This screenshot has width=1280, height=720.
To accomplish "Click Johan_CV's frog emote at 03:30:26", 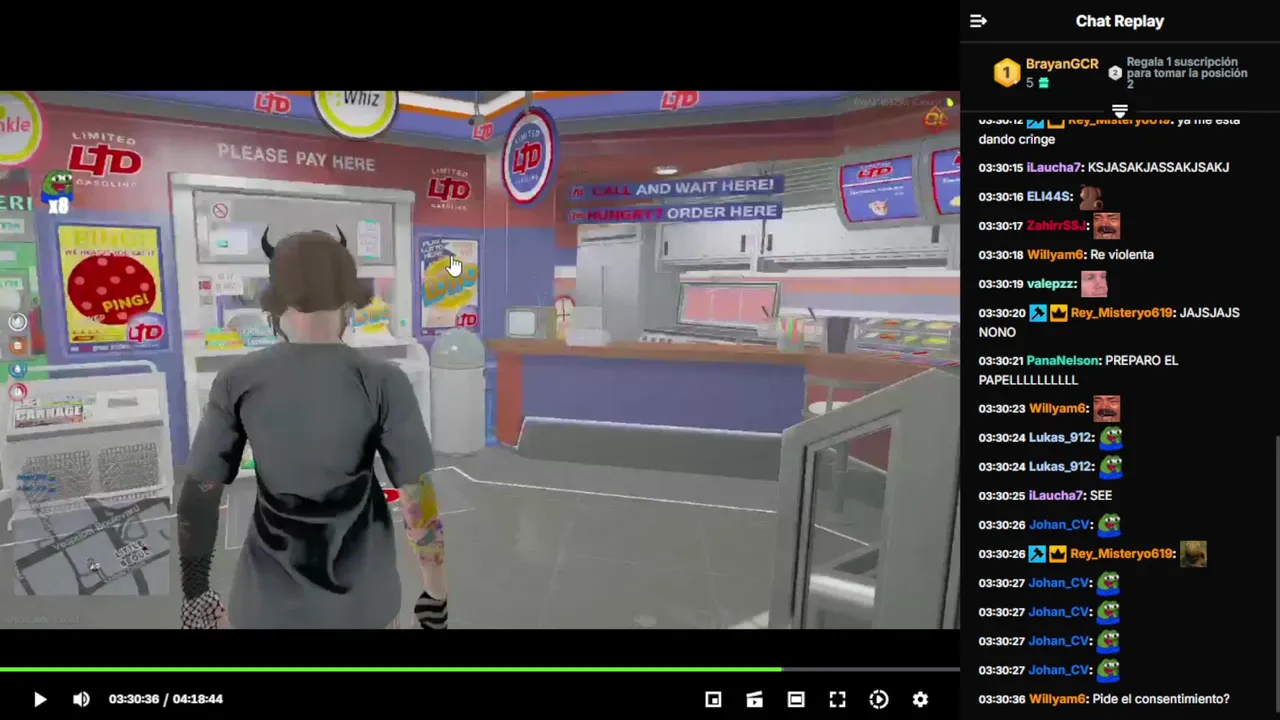I will tap(1110, 524).
